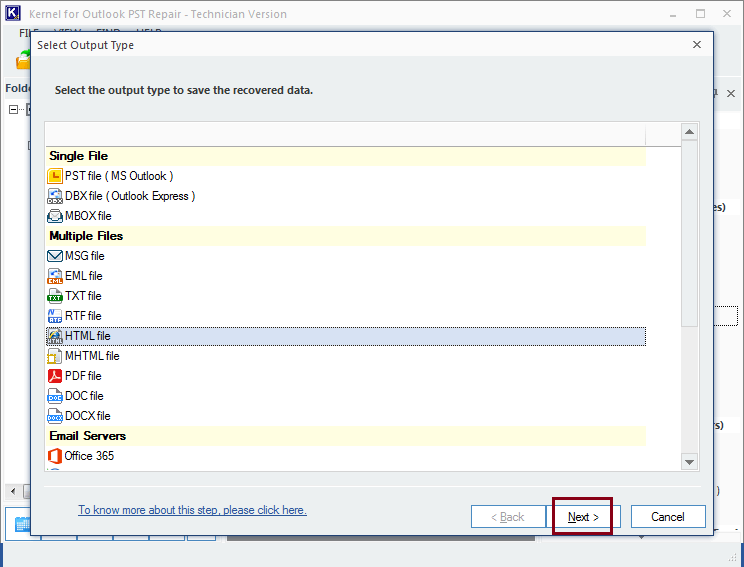Select the PST file (MS Outlook) icon

click(x=55, y=176)
